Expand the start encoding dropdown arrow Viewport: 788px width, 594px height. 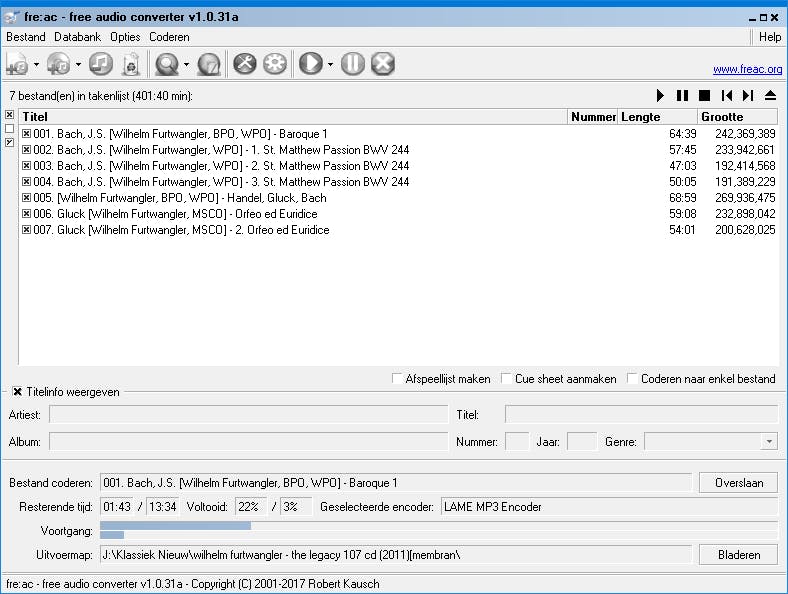pos(330,64)
